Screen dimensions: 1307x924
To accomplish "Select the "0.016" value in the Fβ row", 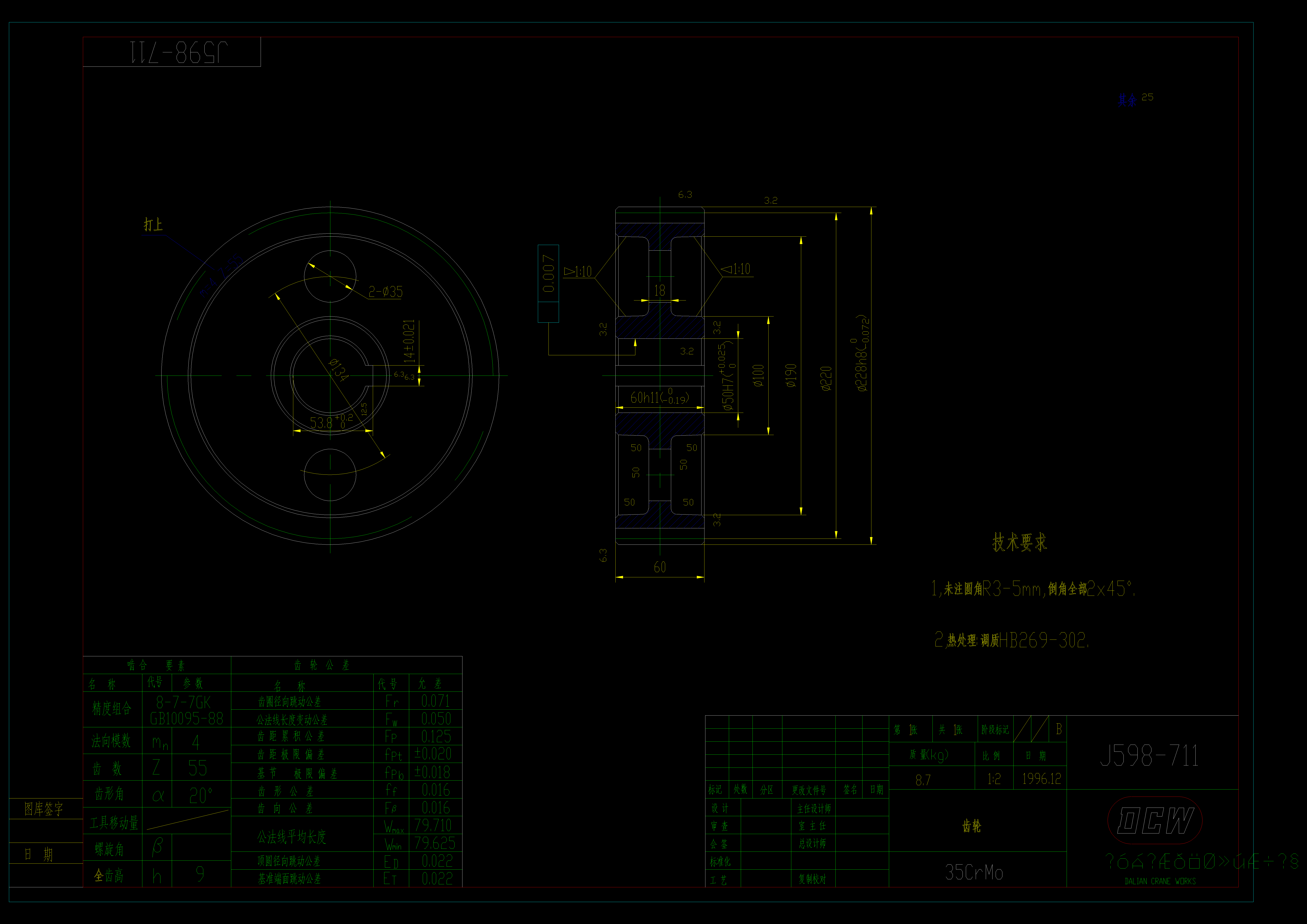I will (435, 807).
